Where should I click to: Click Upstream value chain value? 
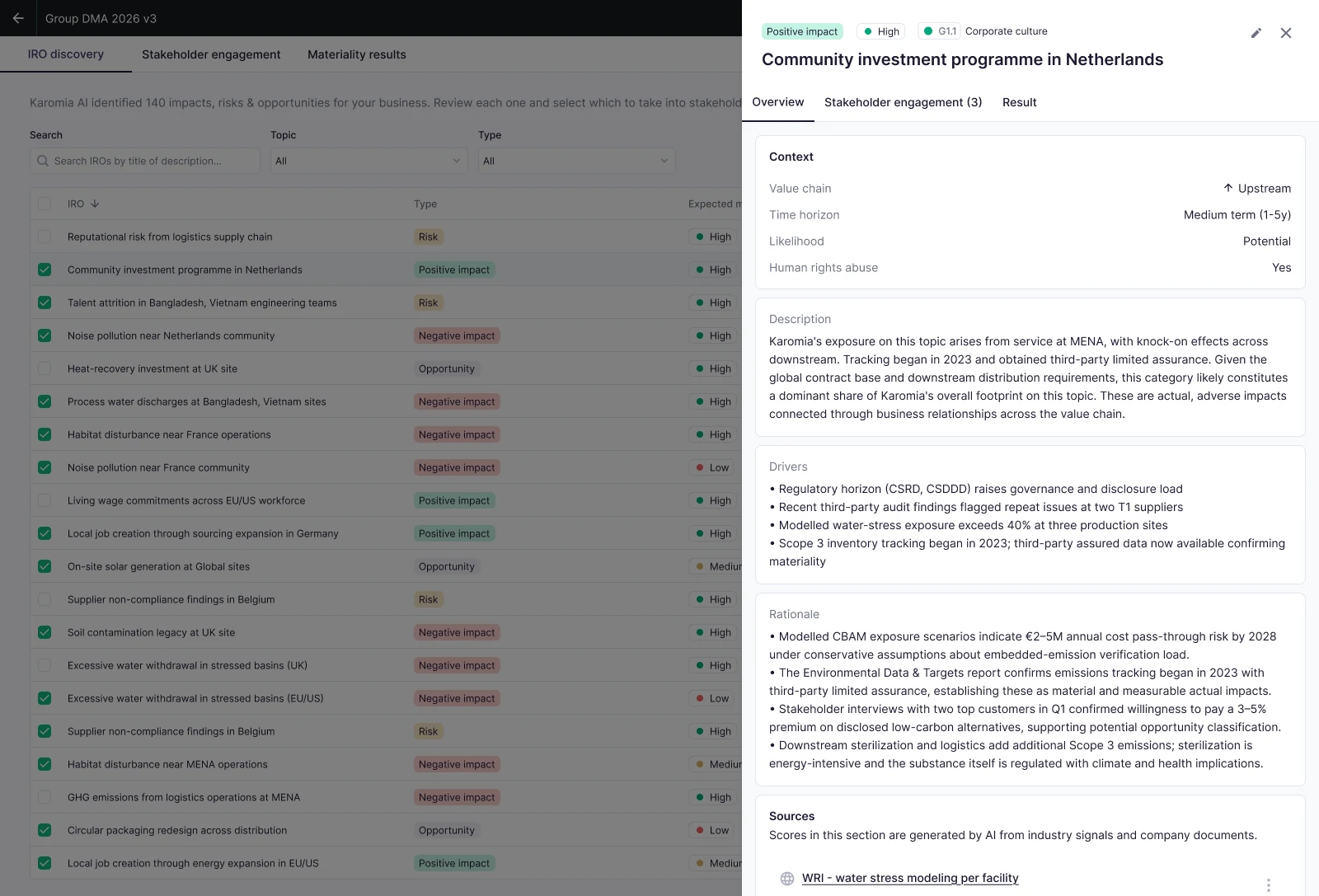1257,188
